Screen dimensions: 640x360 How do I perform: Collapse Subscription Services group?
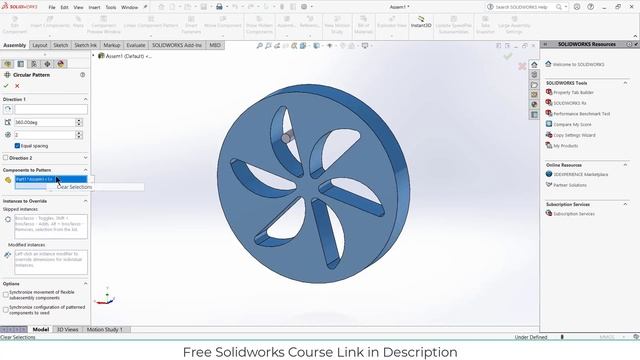pyautogui.click(x=625, y=204)
